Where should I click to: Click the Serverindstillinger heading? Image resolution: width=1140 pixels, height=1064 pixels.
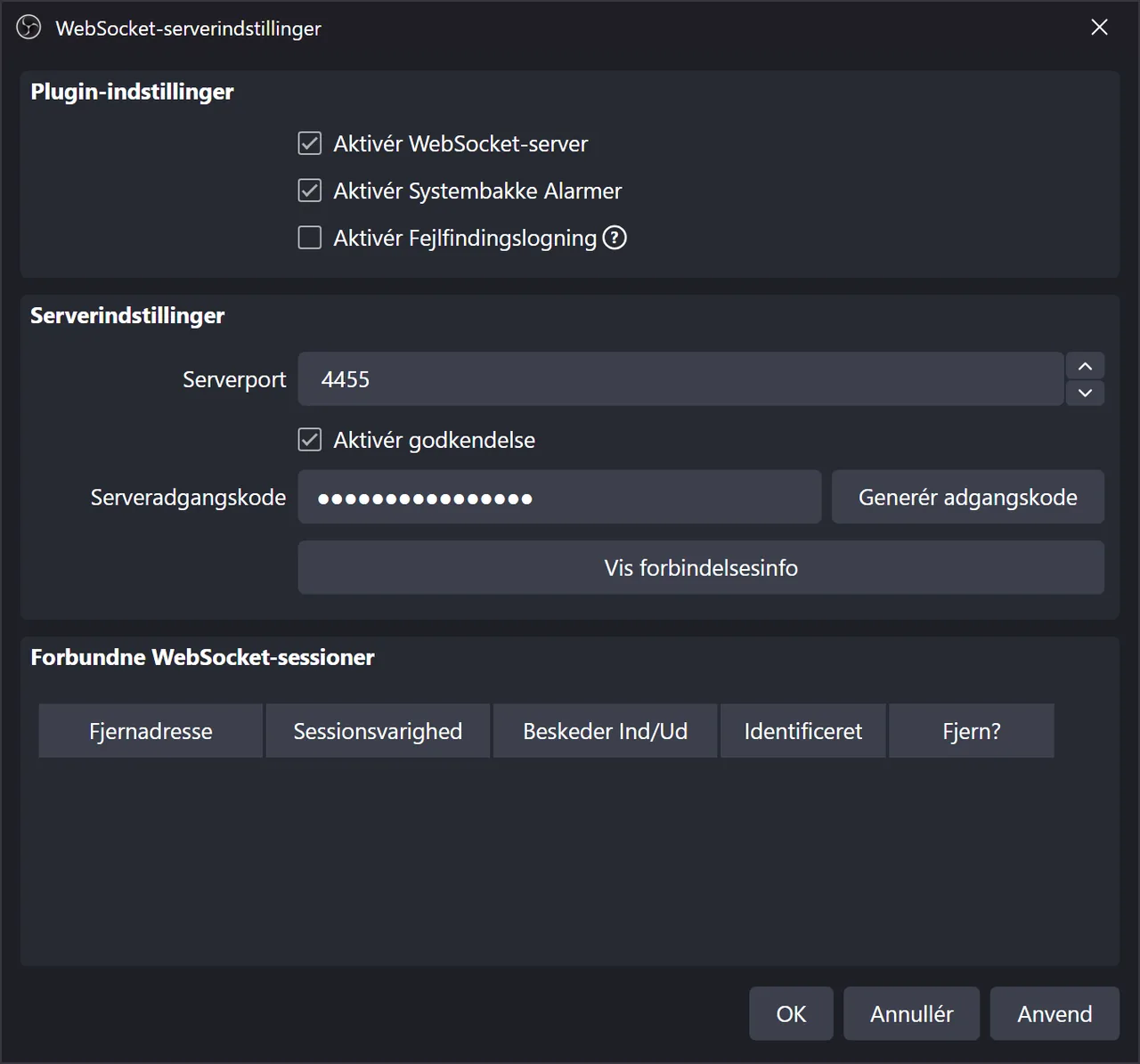click(x=127, y=316)
